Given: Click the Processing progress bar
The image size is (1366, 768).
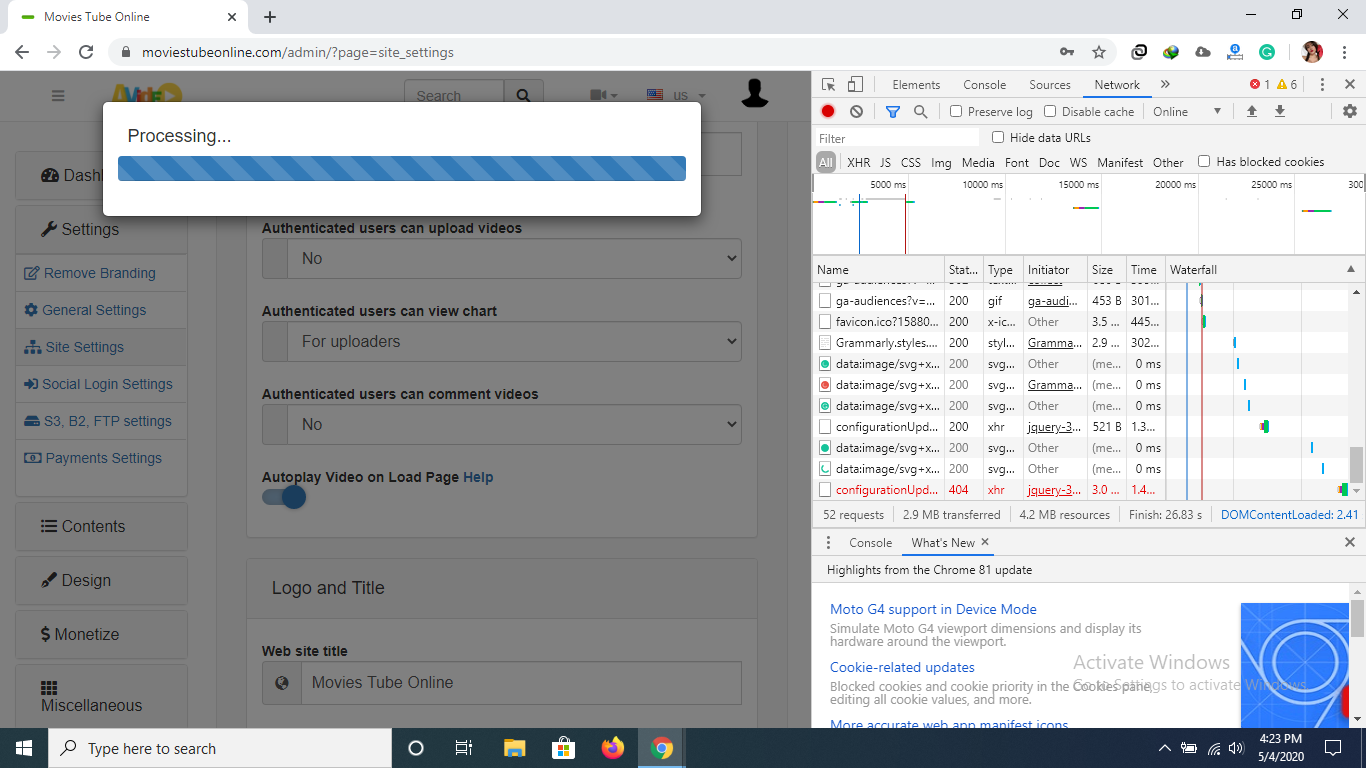Looking at the screenshot, I should click(402, 168).
